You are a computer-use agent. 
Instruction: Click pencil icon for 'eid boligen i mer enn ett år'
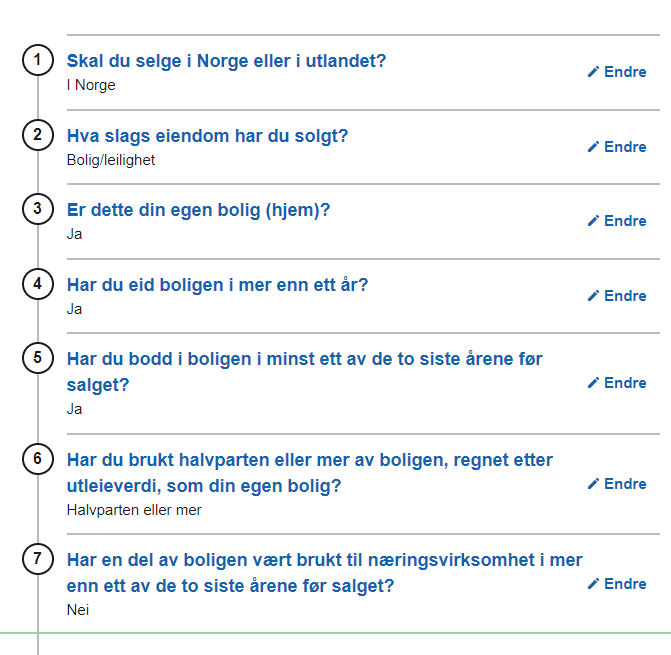[x=593, y=296]
